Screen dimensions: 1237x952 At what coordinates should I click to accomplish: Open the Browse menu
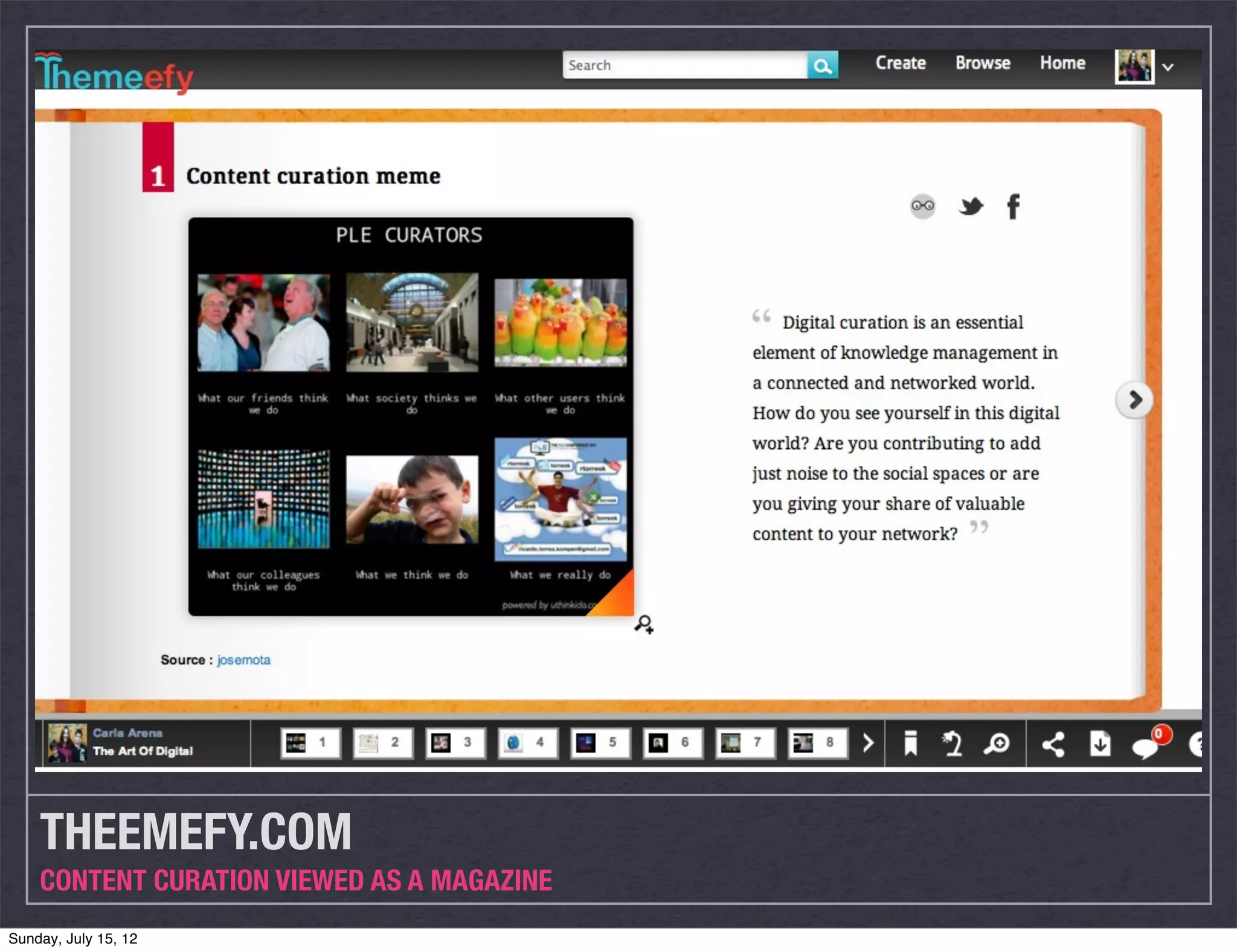click(x=983, y=63)
